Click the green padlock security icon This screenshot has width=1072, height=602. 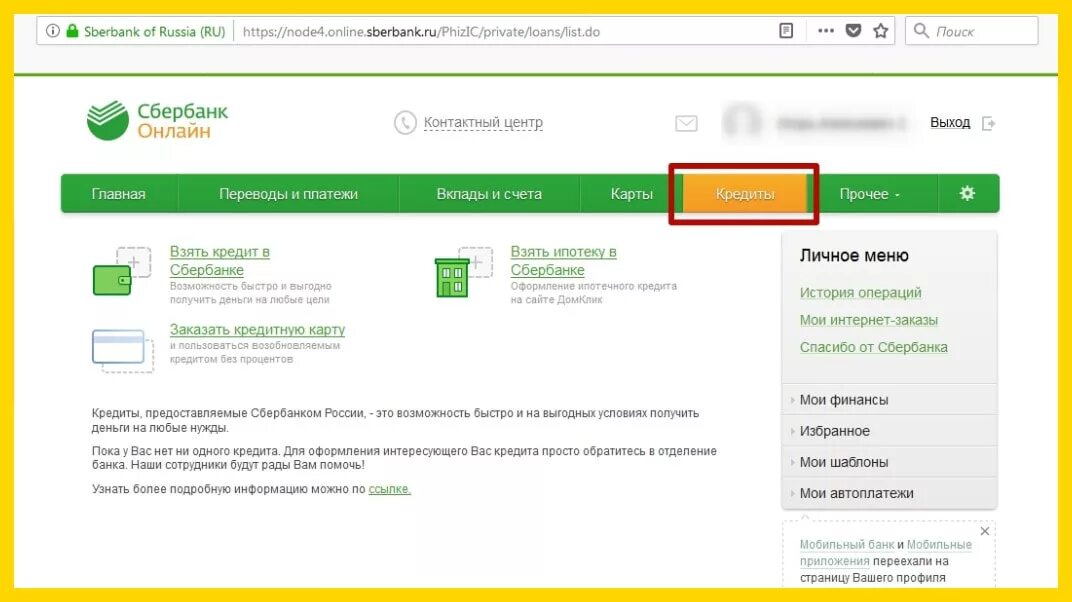(72, 31)
